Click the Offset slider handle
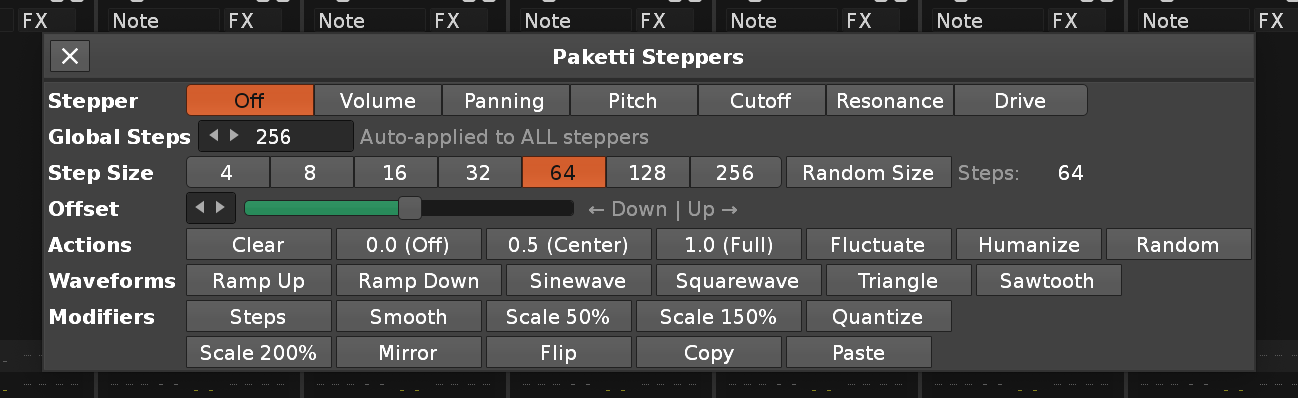The height and width of the screenshot is (398, 1298). point(410,208)
